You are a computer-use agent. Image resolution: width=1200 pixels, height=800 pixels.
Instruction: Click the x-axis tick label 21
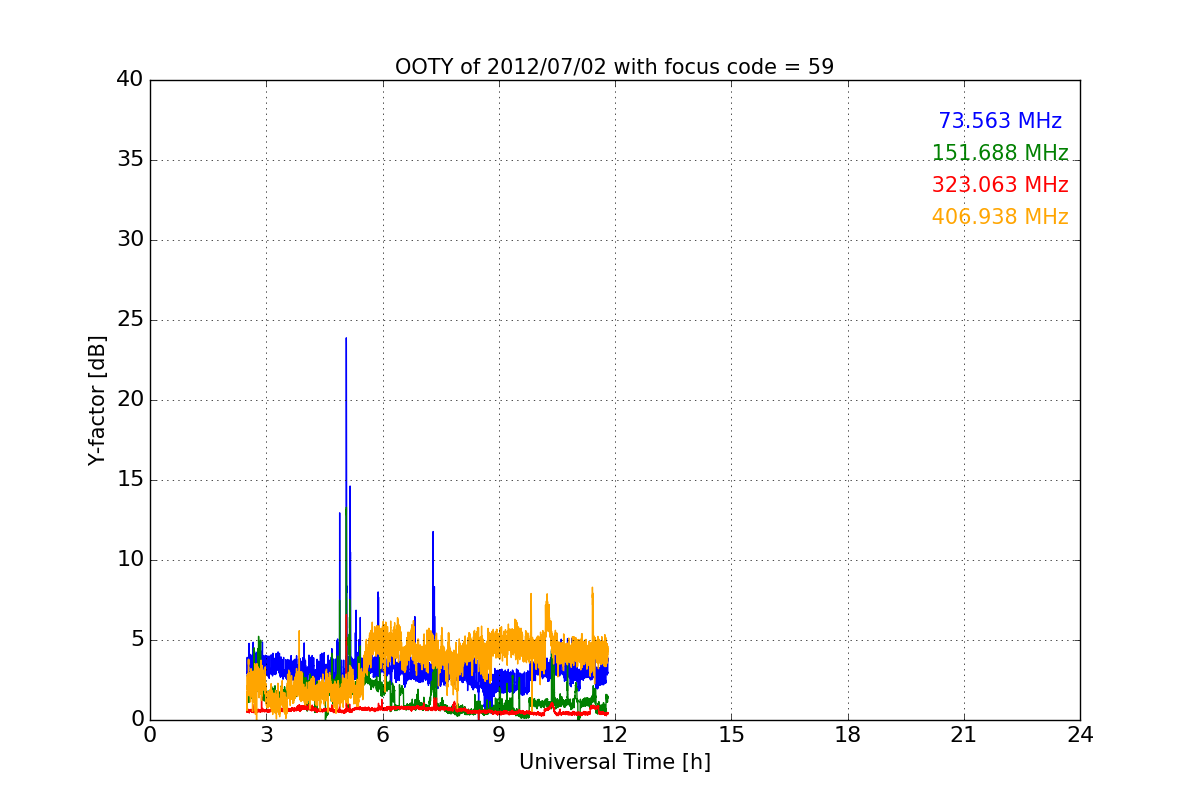(x=964, y=735)
